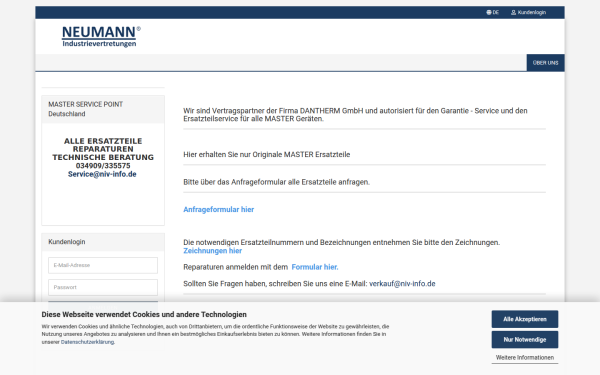This screenshot has height=375, width=600.
Task: Open the Formular hier link for repairs
Action: pyautogui.click(x=315, y=267)
